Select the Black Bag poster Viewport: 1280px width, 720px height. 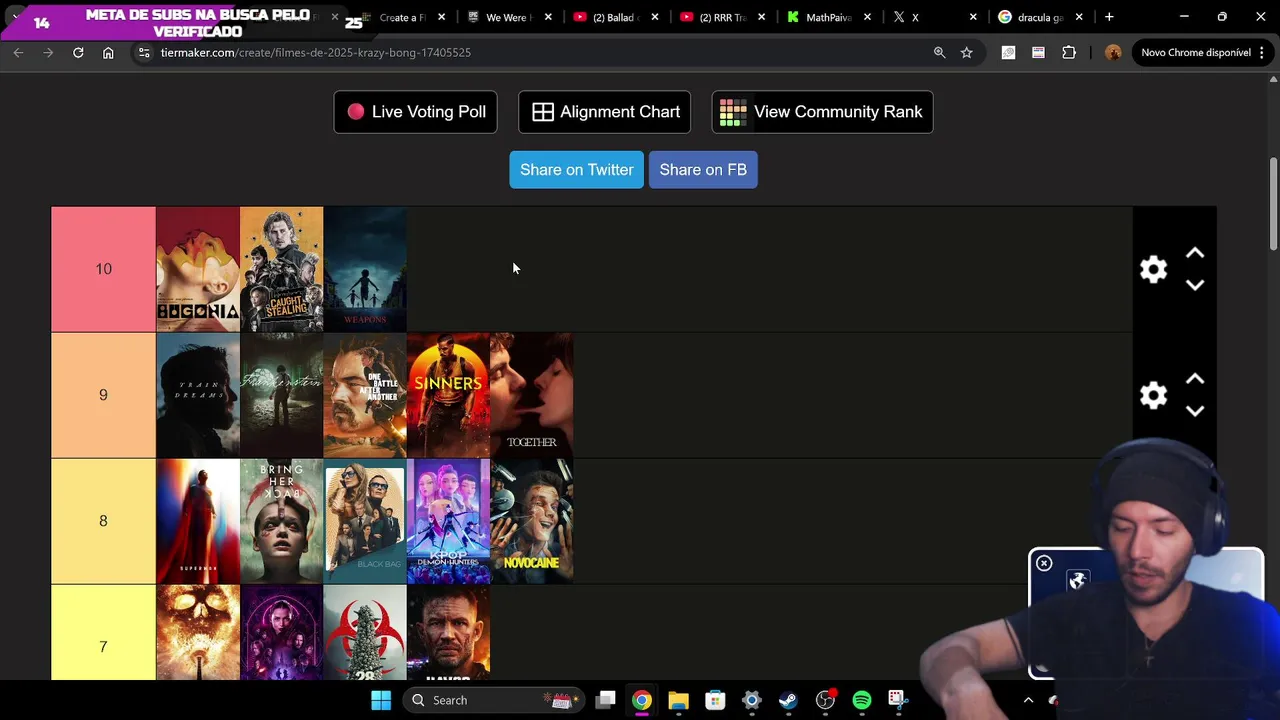coord(365,521)
